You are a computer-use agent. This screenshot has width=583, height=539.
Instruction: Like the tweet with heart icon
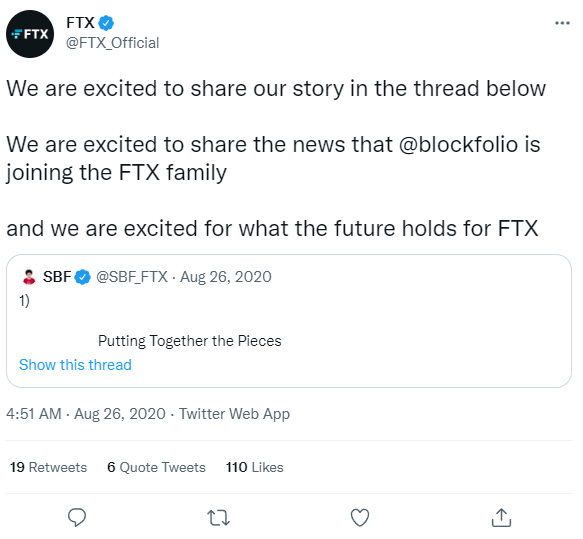point(360,517)
